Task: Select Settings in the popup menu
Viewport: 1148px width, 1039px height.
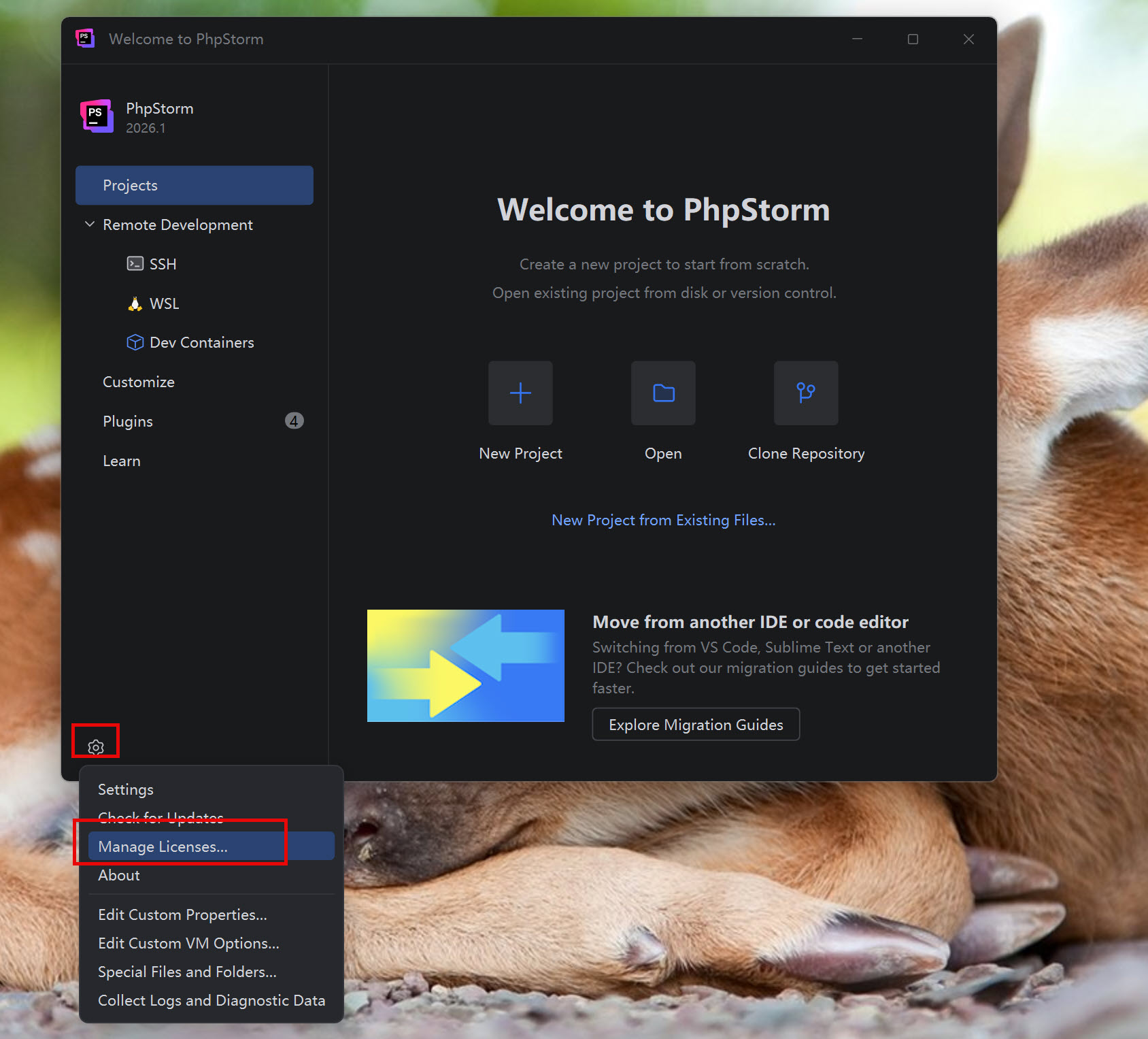Action: (x=126, y=789)
